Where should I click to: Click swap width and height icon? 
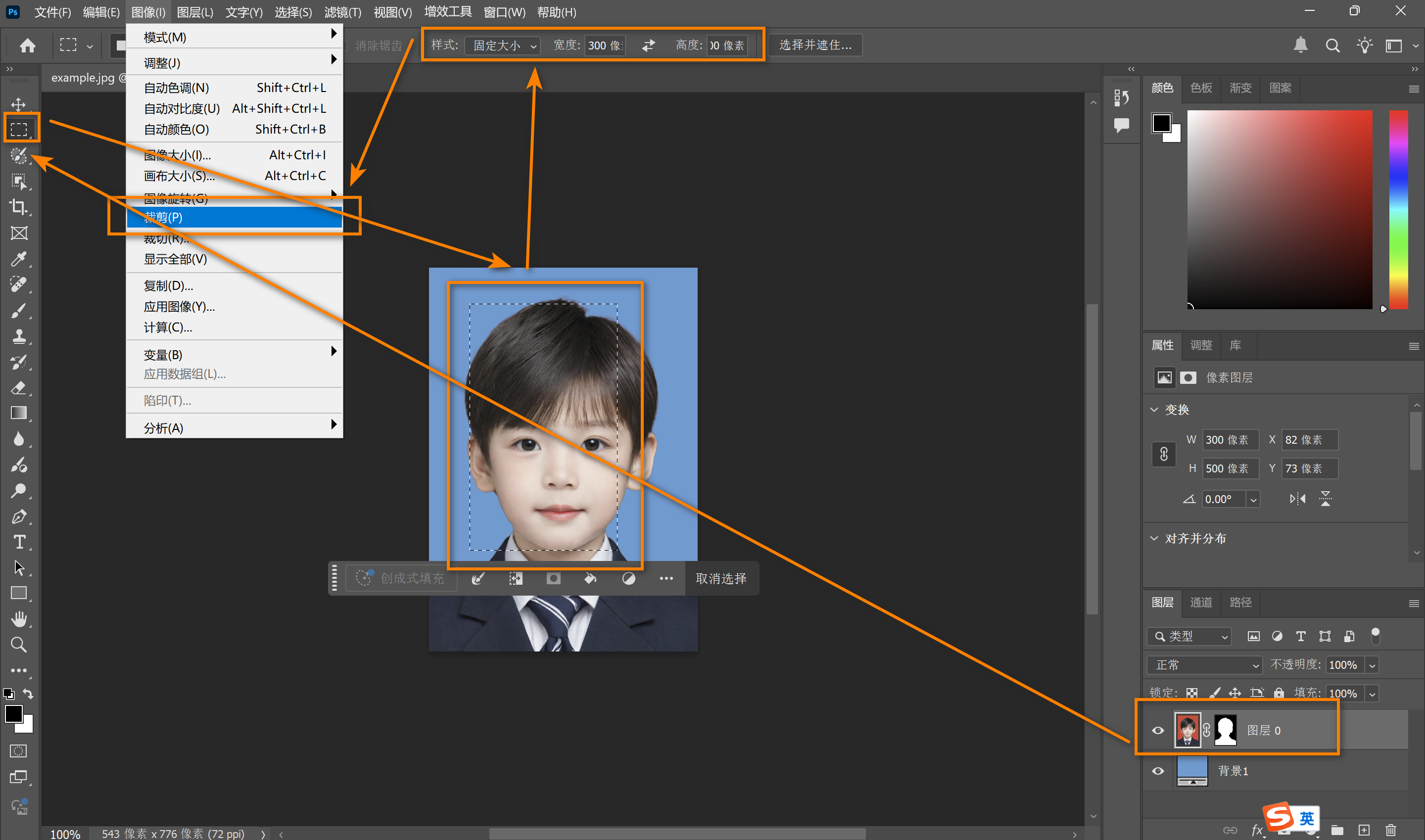(x=648, y=46)
